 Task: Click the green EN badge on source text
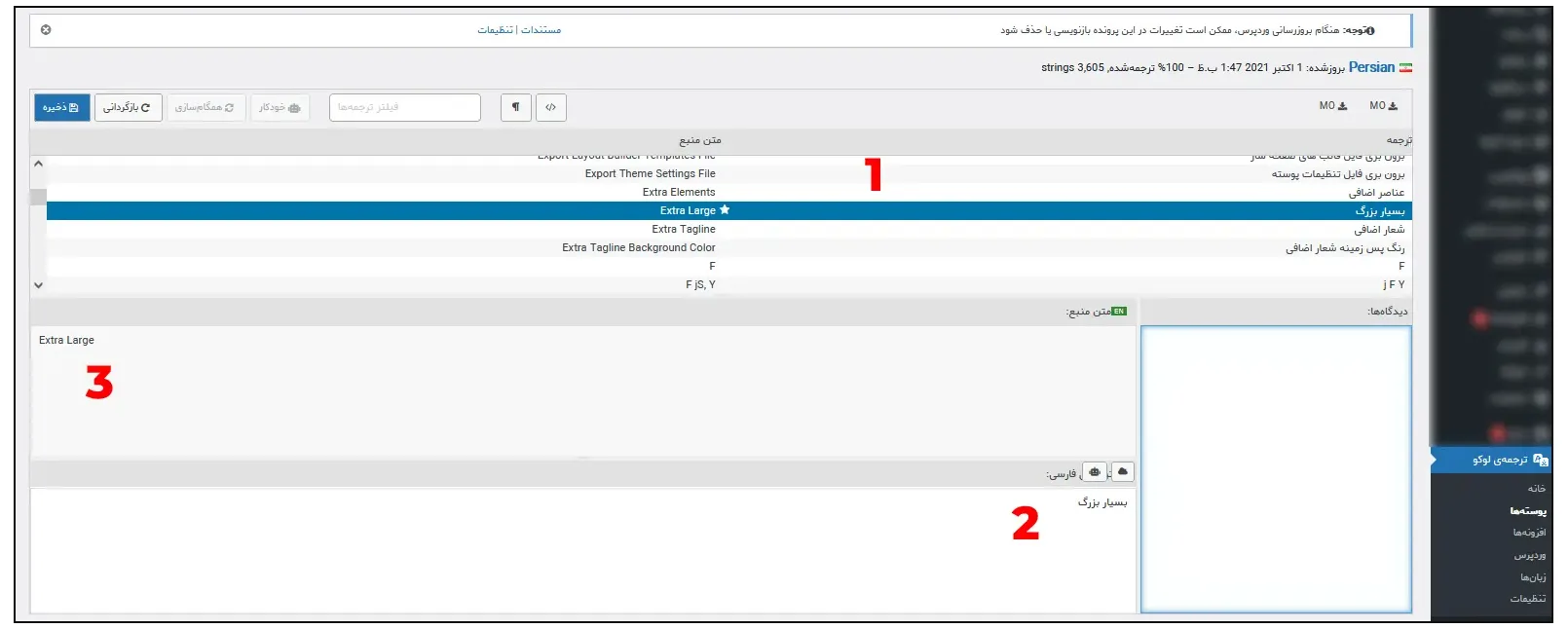pyautogui.click(x=1119, y=312)
